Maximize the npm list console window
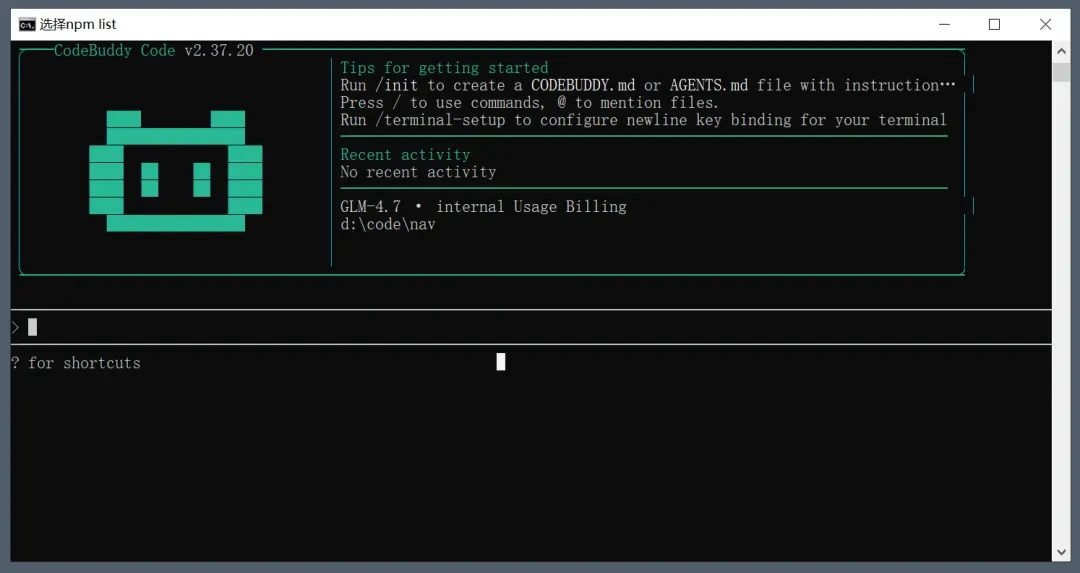 [995, 25]
